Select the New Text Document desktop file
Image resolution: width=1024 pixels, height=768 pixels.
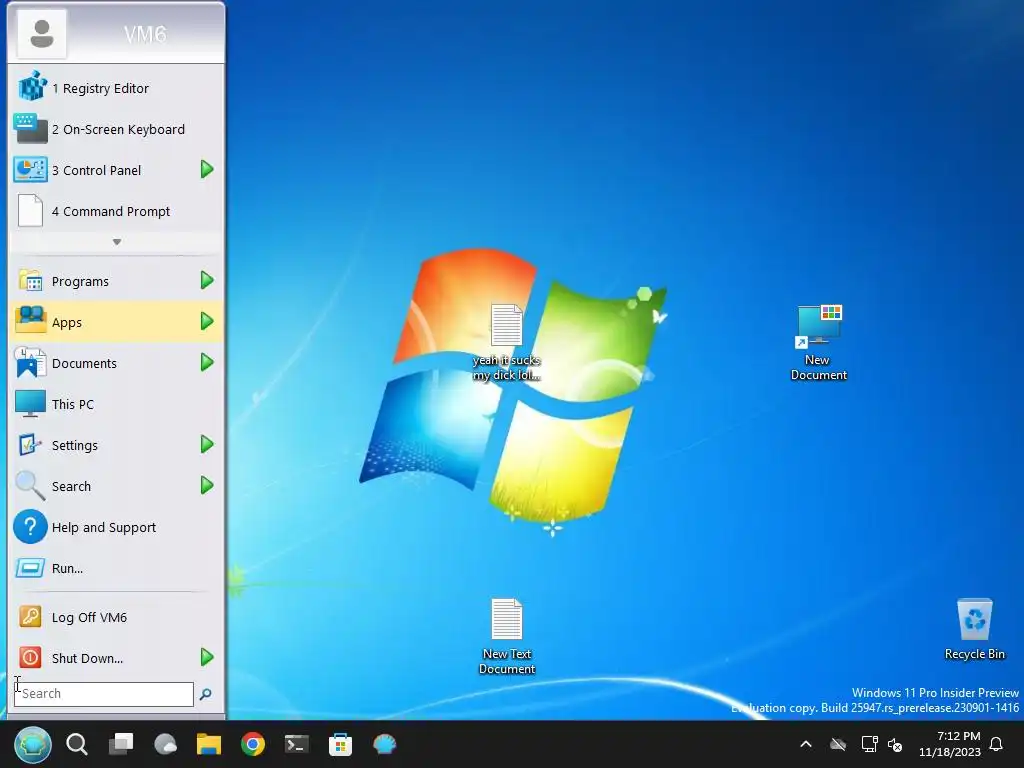(x=507, y=636)
